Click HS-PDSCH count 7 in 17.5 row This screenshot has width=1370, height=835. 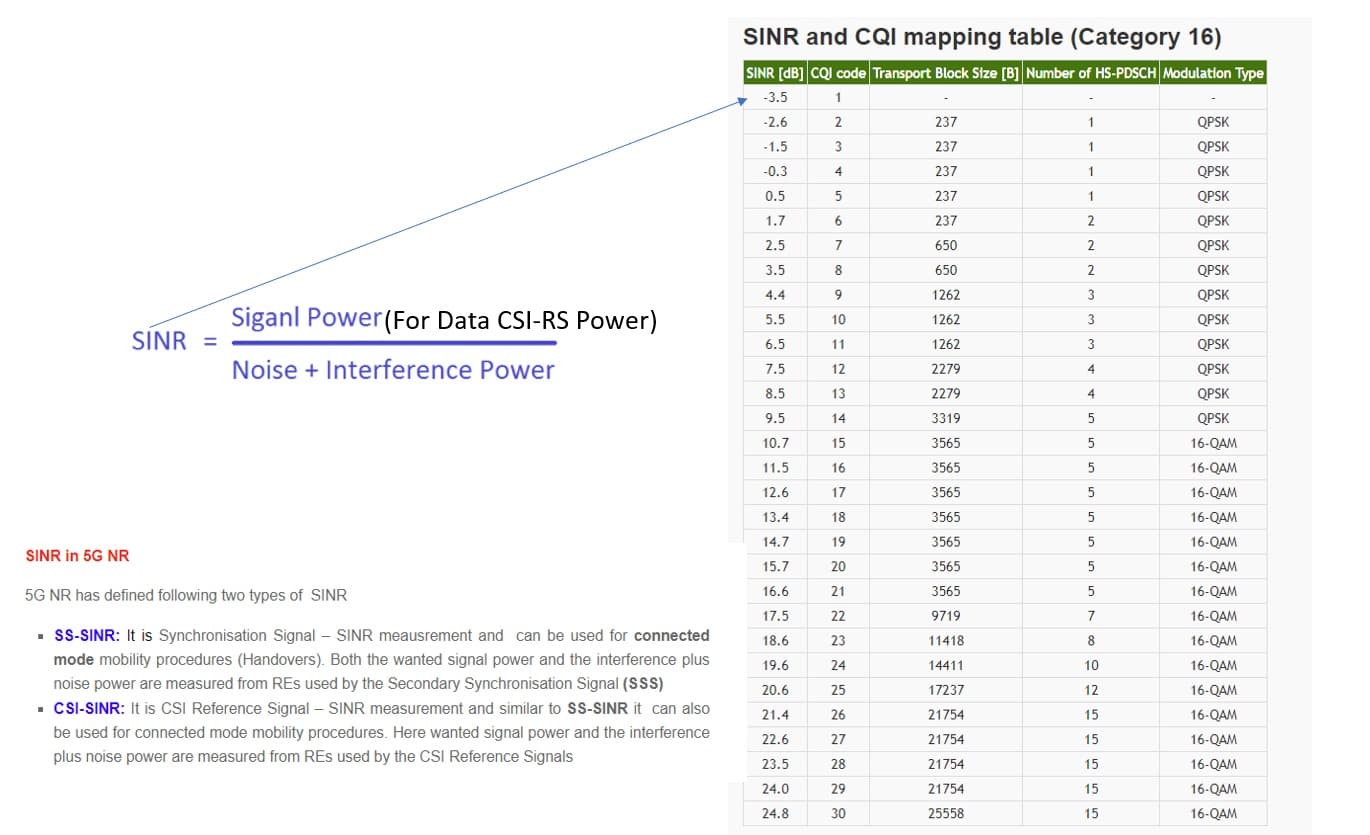point(1091,616)
